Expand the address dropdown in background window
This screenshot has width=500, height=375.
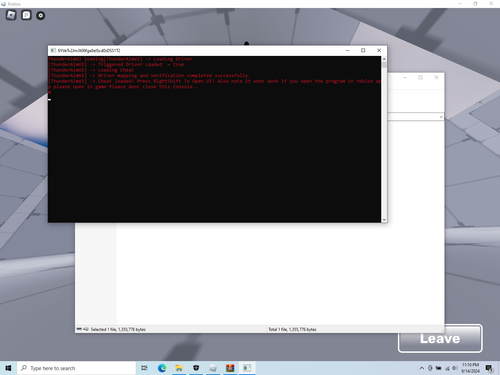click(x=441, y=117)
